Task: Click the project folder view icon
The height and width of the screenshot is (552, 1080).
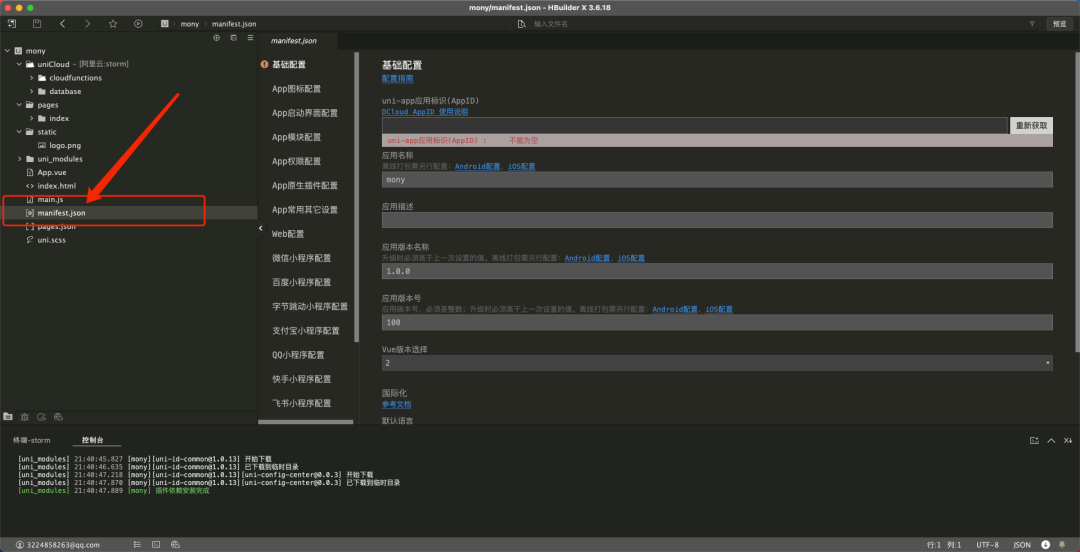Action: (8, 416)
